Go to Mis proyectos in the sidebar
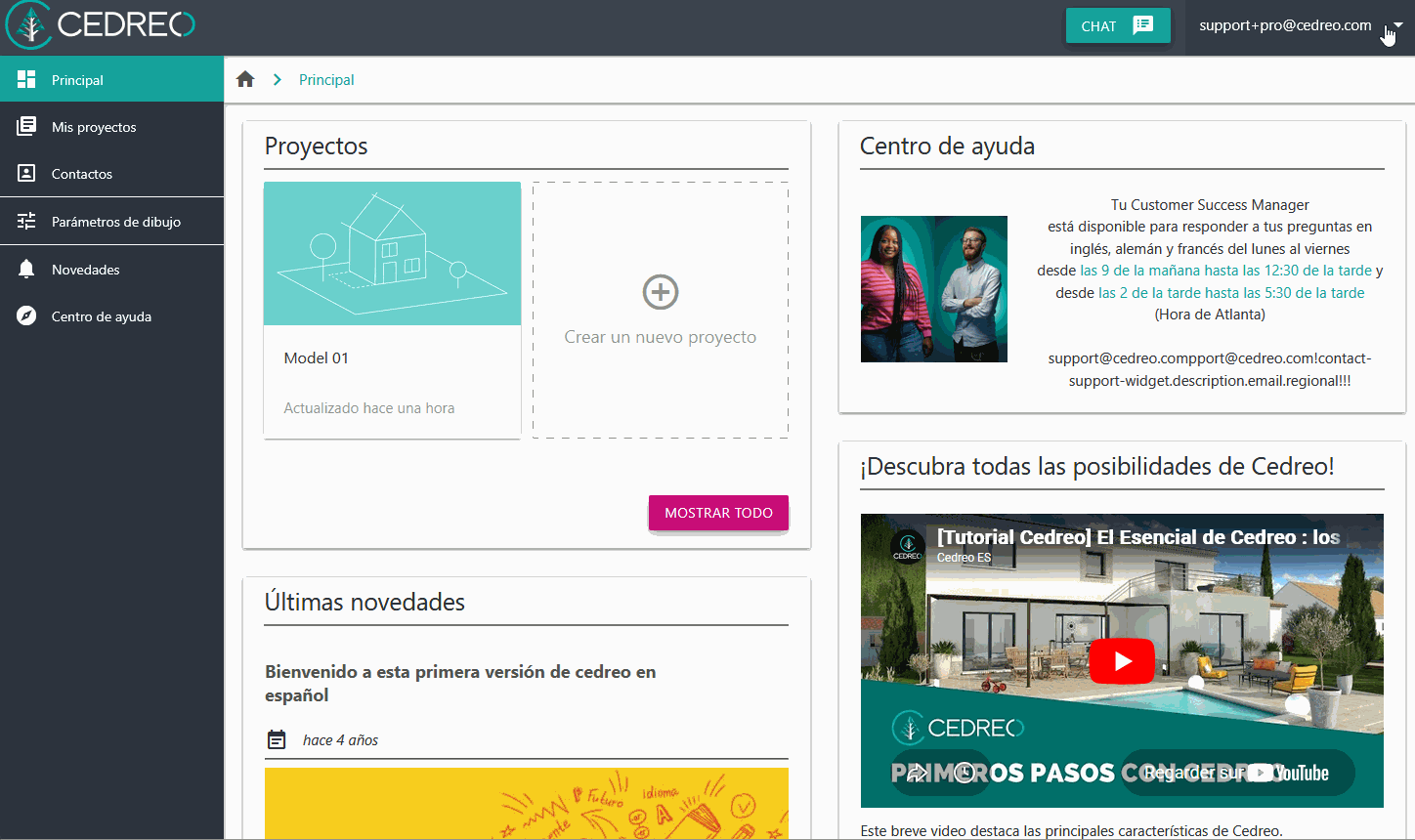The width and height of the screenshot is (1415, 840). pyautogui.click(x=111, y=127)
